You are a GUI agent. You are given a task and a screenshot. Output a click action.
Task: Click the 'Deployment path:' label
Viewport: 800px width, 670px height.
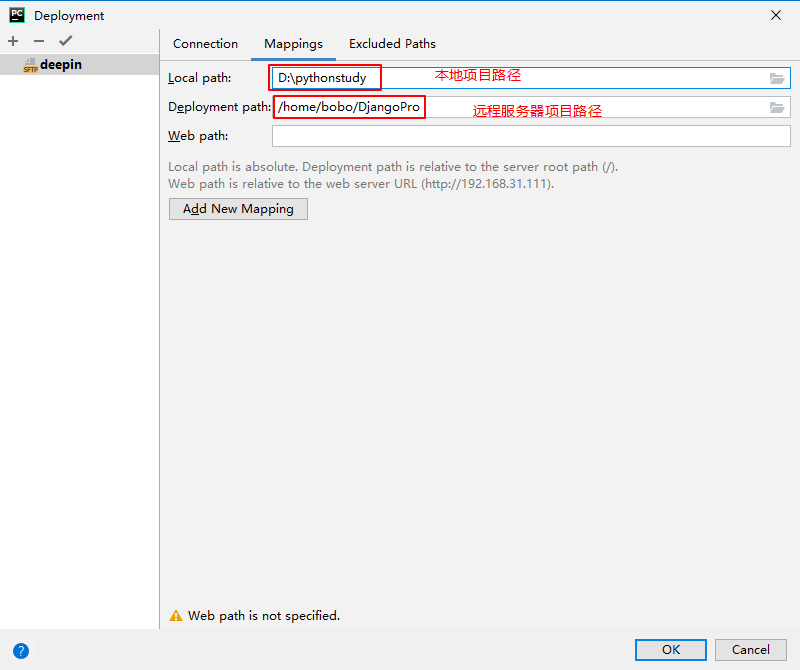[x=219, y=107]
